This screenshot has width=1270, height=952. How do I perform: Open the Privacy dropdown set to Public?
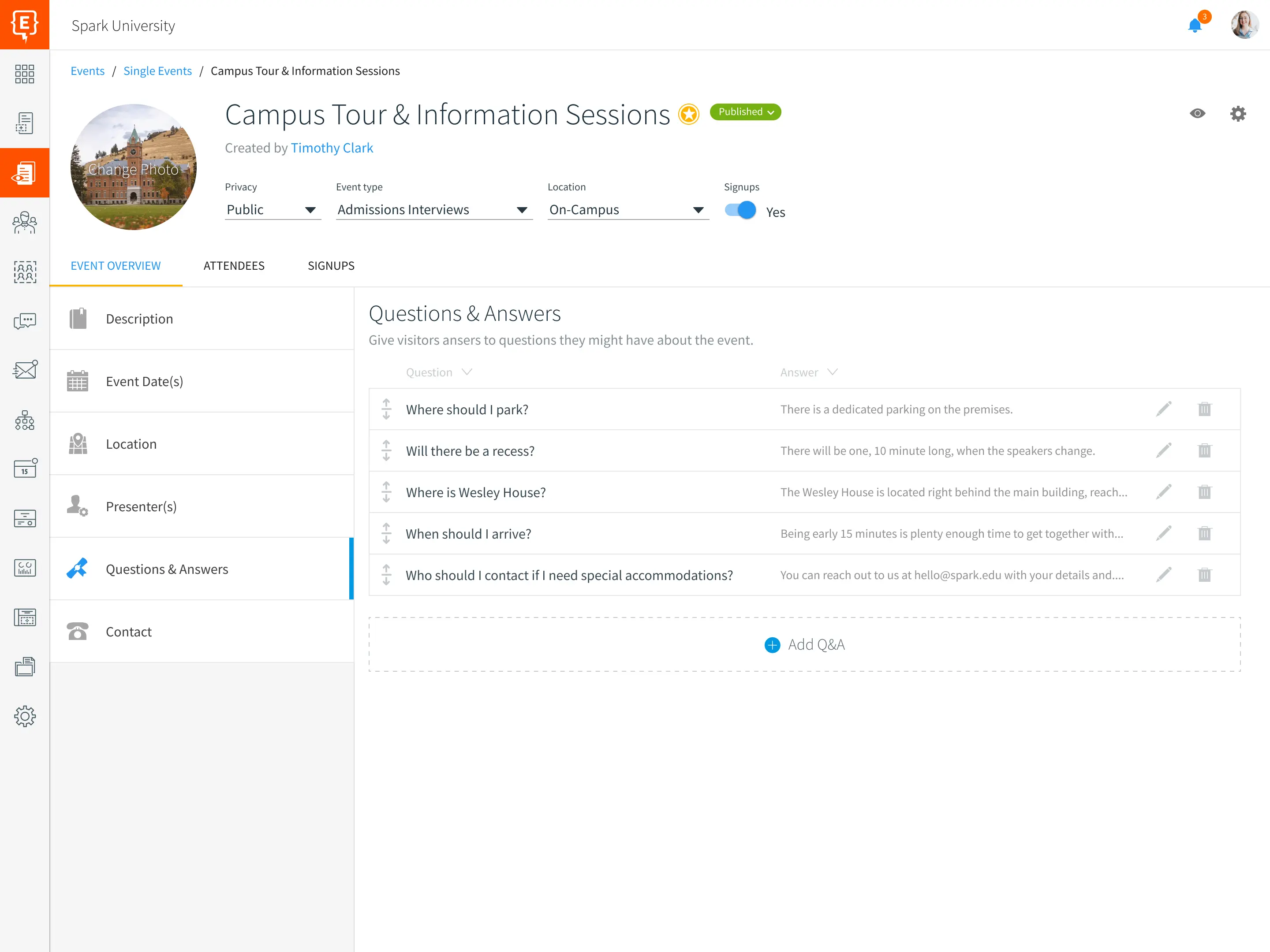tap(273, 210)
